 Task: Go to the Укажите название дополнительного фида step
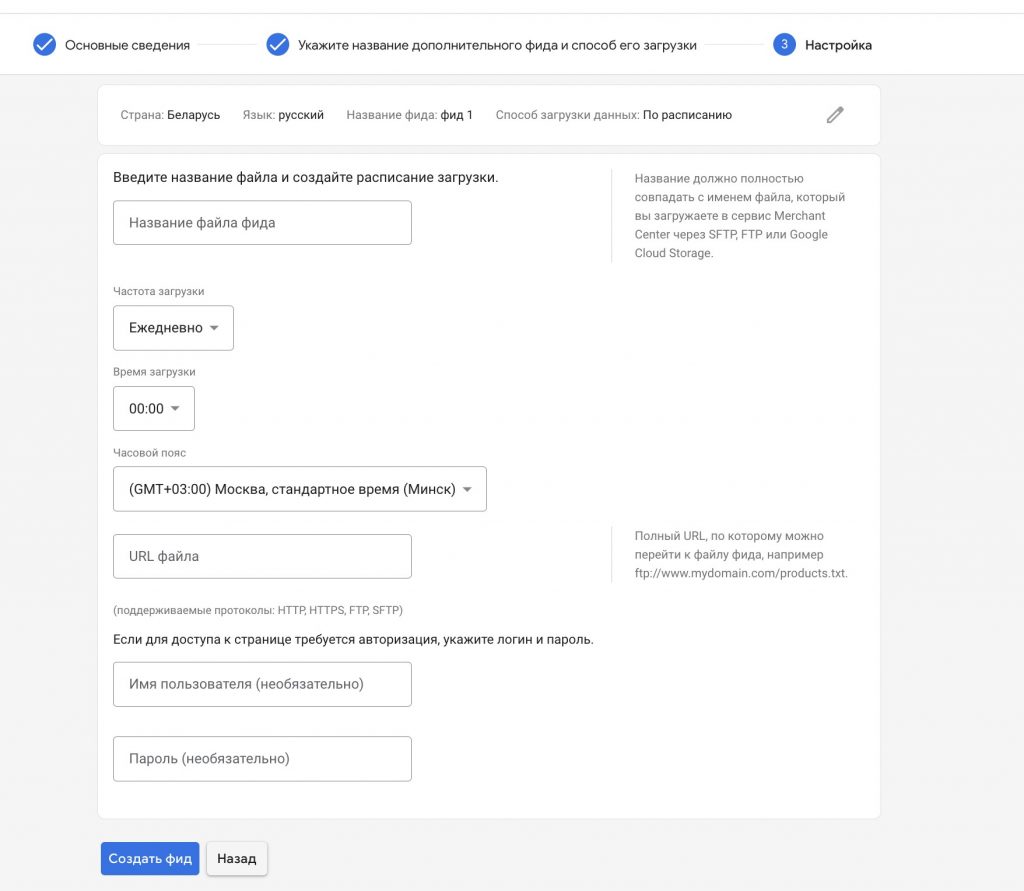click(x=497, y=45)
